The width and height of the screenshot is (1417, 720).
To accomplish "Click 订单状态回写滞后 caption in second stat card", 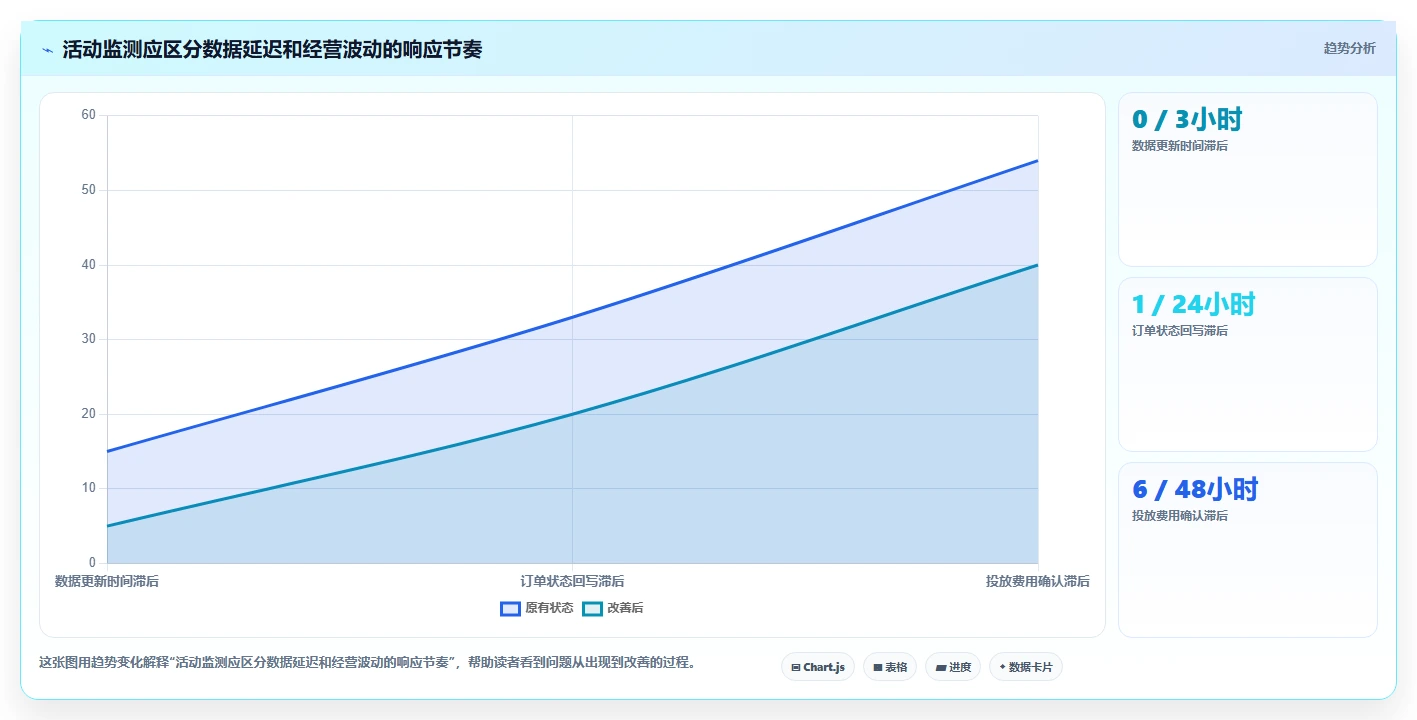I will pyautogui.click(x=1180, y=331).
